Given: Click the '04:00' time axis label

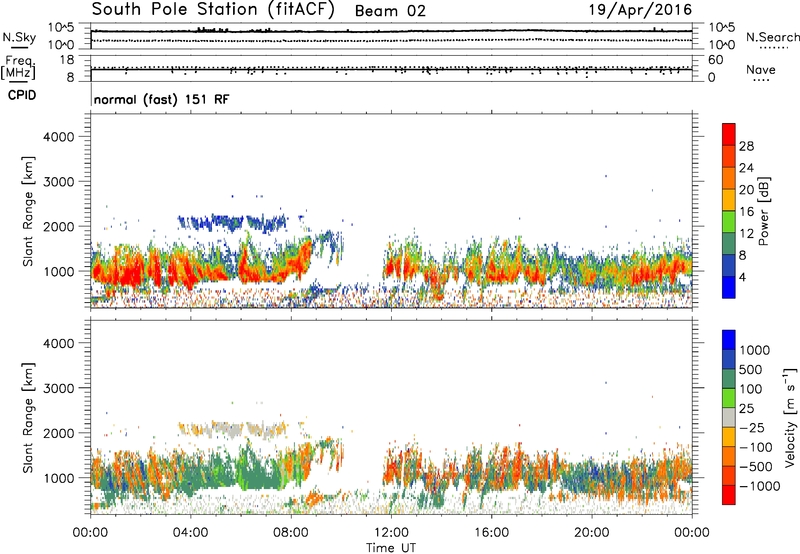Looking at the screenshot, I should point(190,533).
